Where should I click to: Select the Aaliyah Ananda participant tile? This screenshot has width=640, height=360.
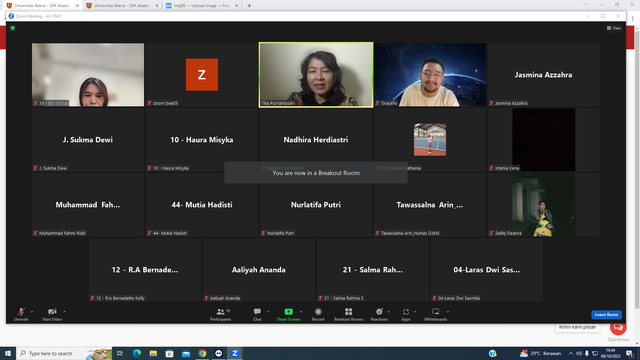coord(259,269)
